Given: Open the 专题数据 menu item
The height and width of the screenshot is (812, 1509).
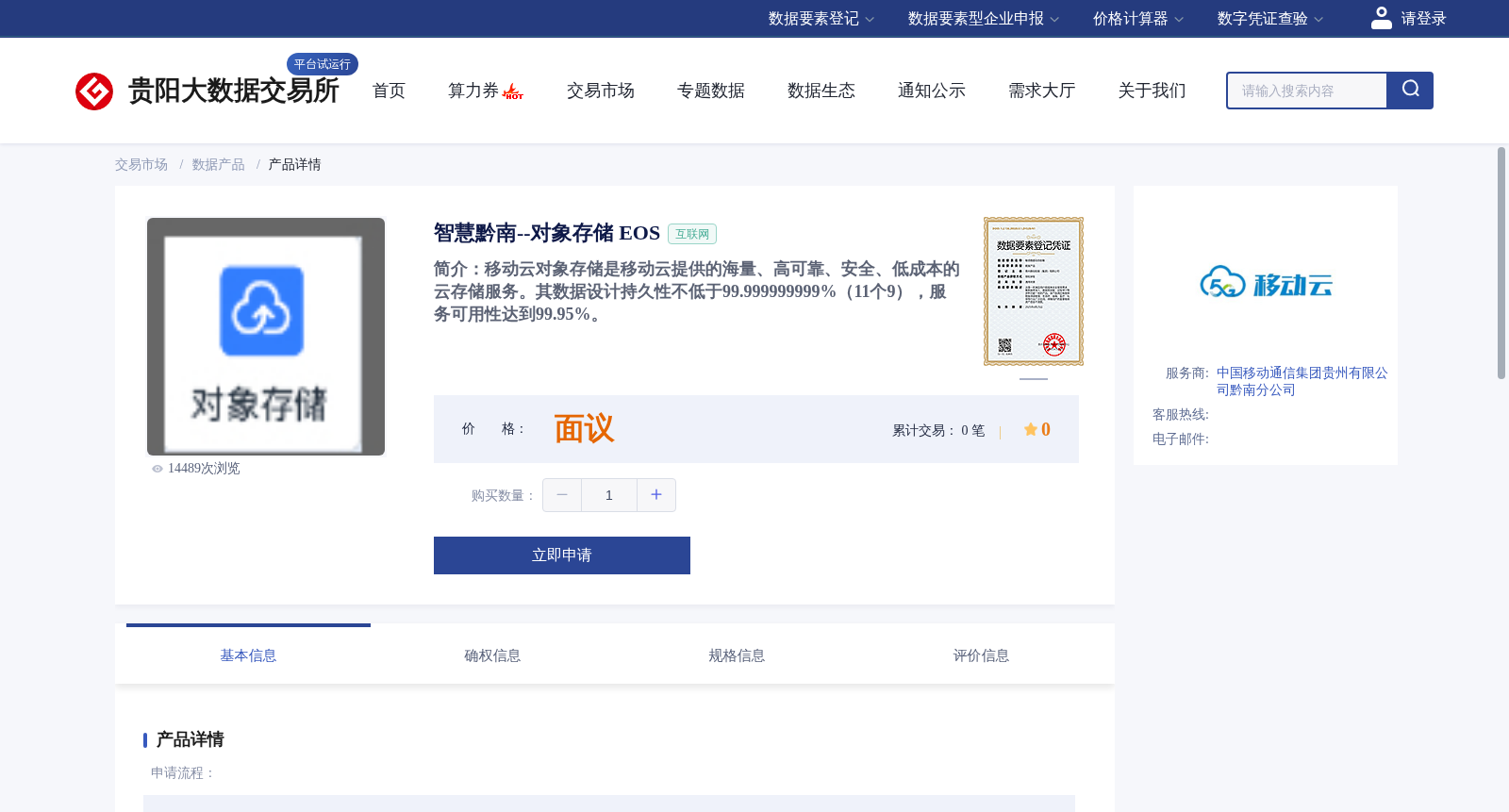Looking at the screenshot, I should tap(711, 91).
